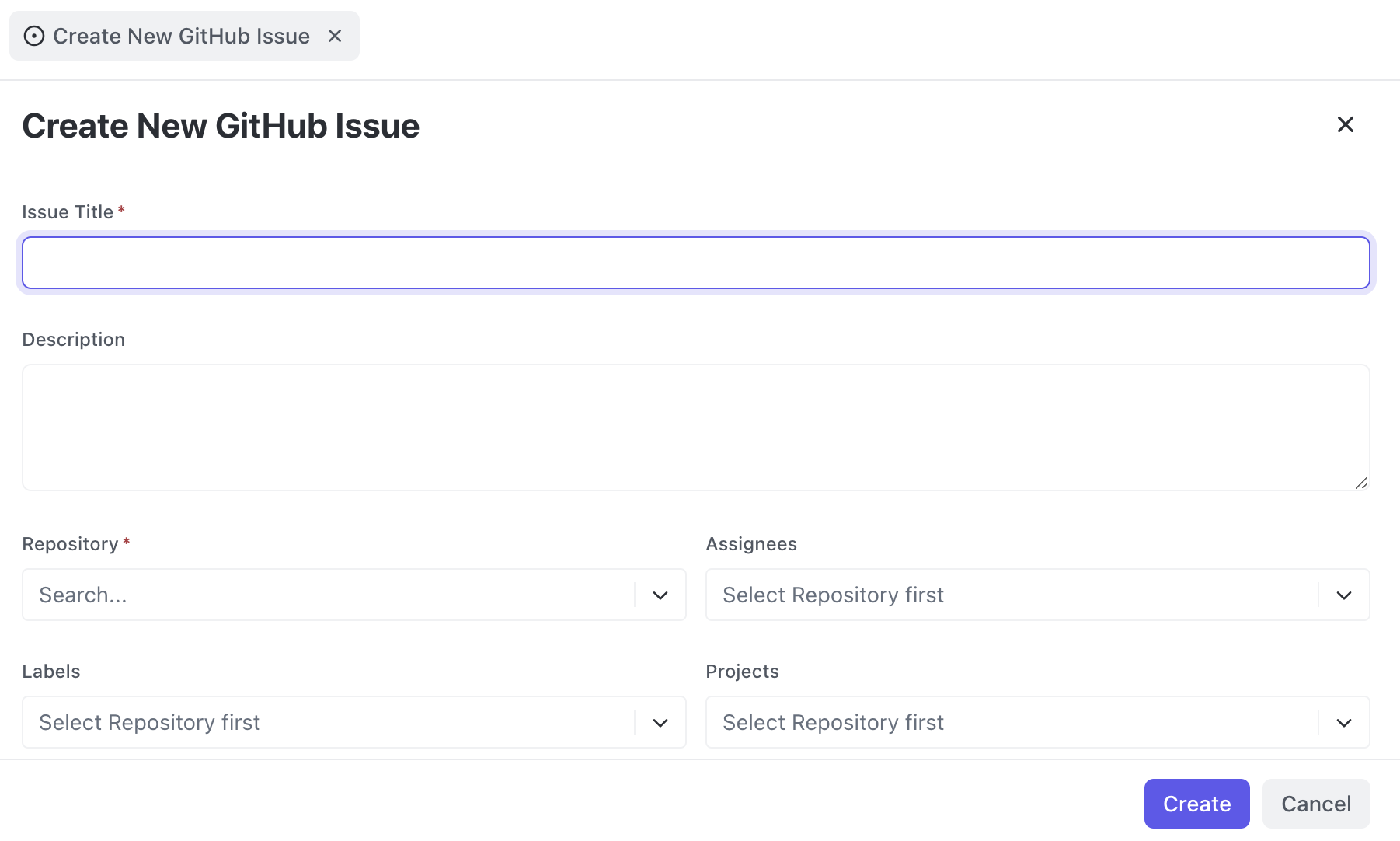Click the Repository search field
The image size is (1400, 841).
(x=326, y=595)
